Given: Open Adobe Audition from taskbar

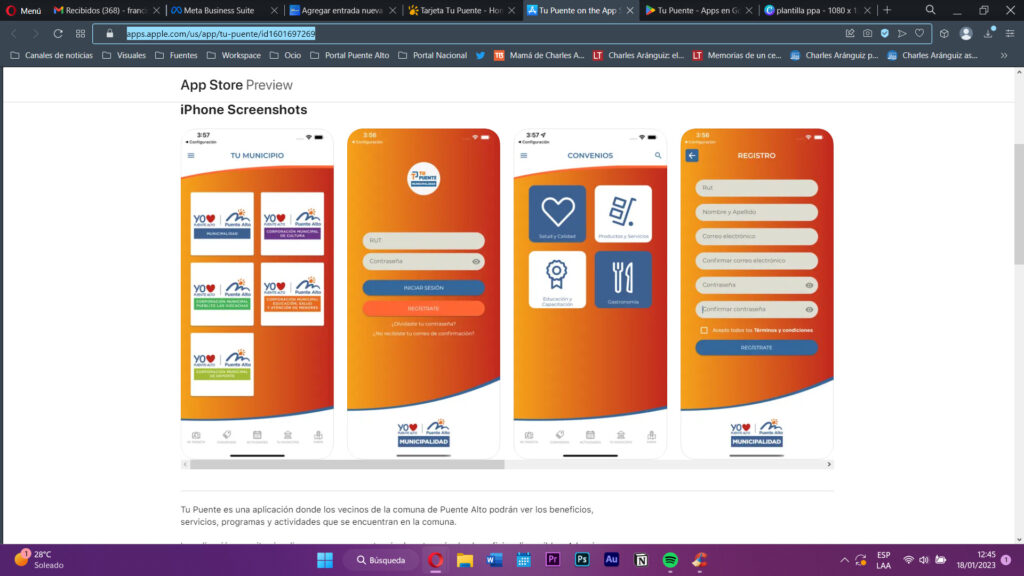Looking at the screenshot, I should [x=611, y=560].
